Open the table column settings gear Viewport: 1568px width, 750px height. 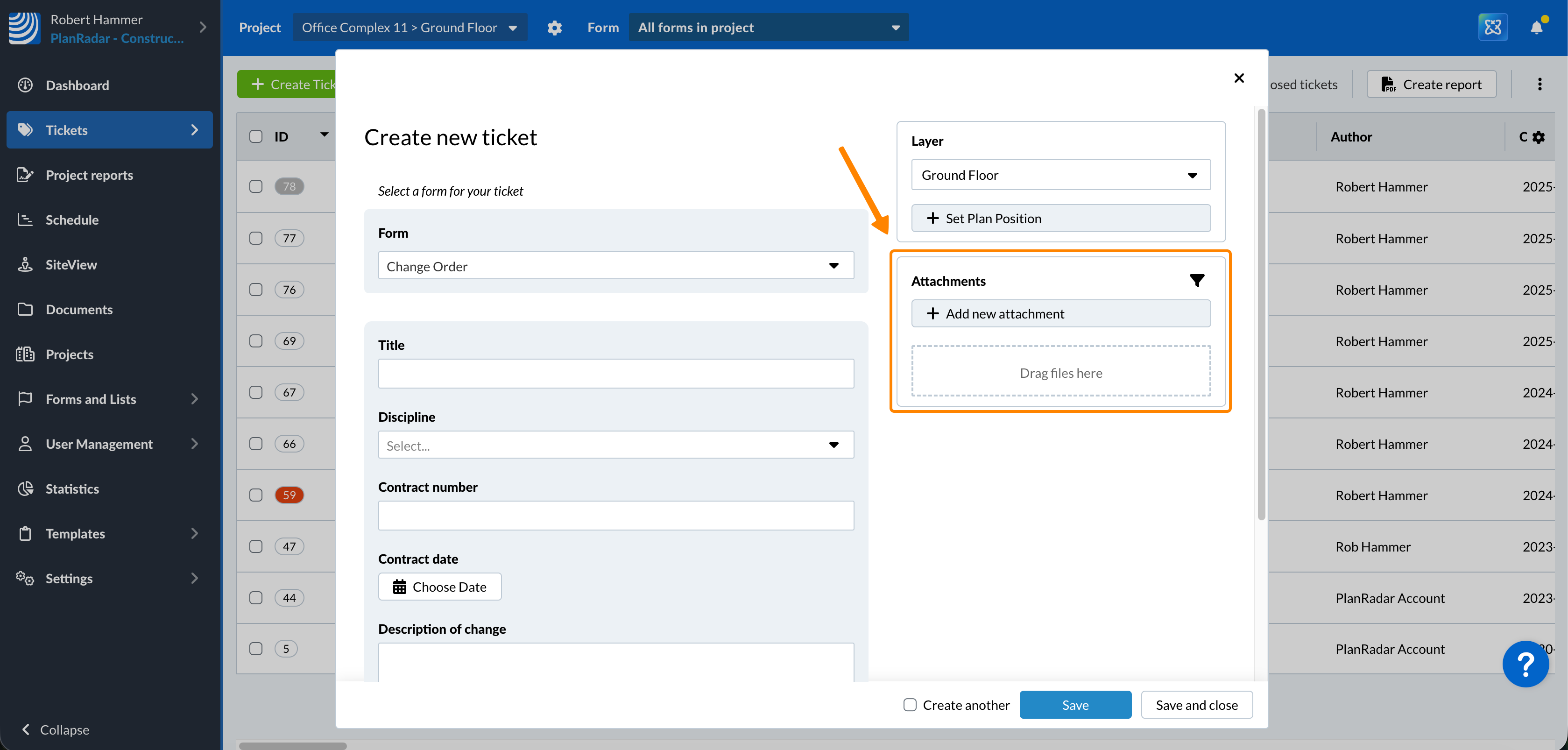click(x=1539, y=137)
